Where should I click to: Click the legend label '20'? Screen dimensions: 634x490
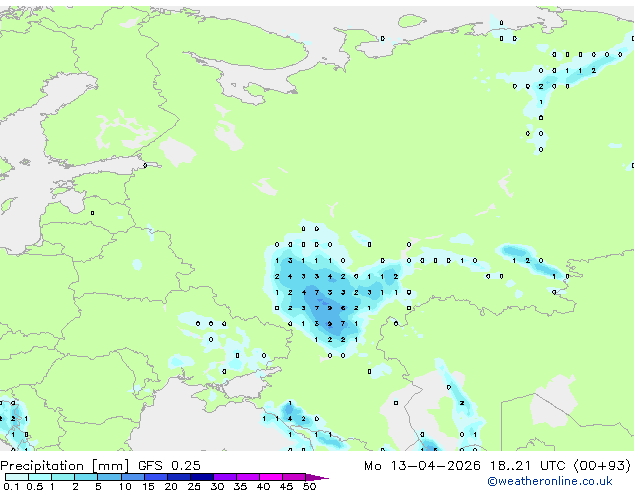171,486
